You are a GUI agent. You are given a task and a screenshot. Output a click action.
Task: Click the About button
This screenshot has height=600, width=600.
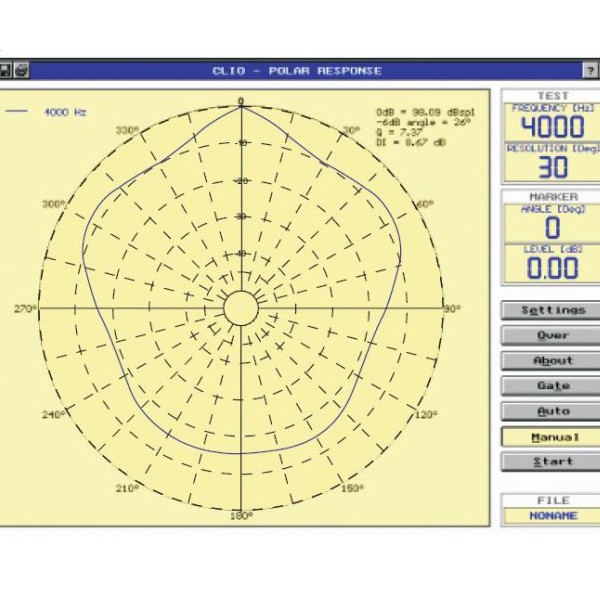click(x=552, y=361)
